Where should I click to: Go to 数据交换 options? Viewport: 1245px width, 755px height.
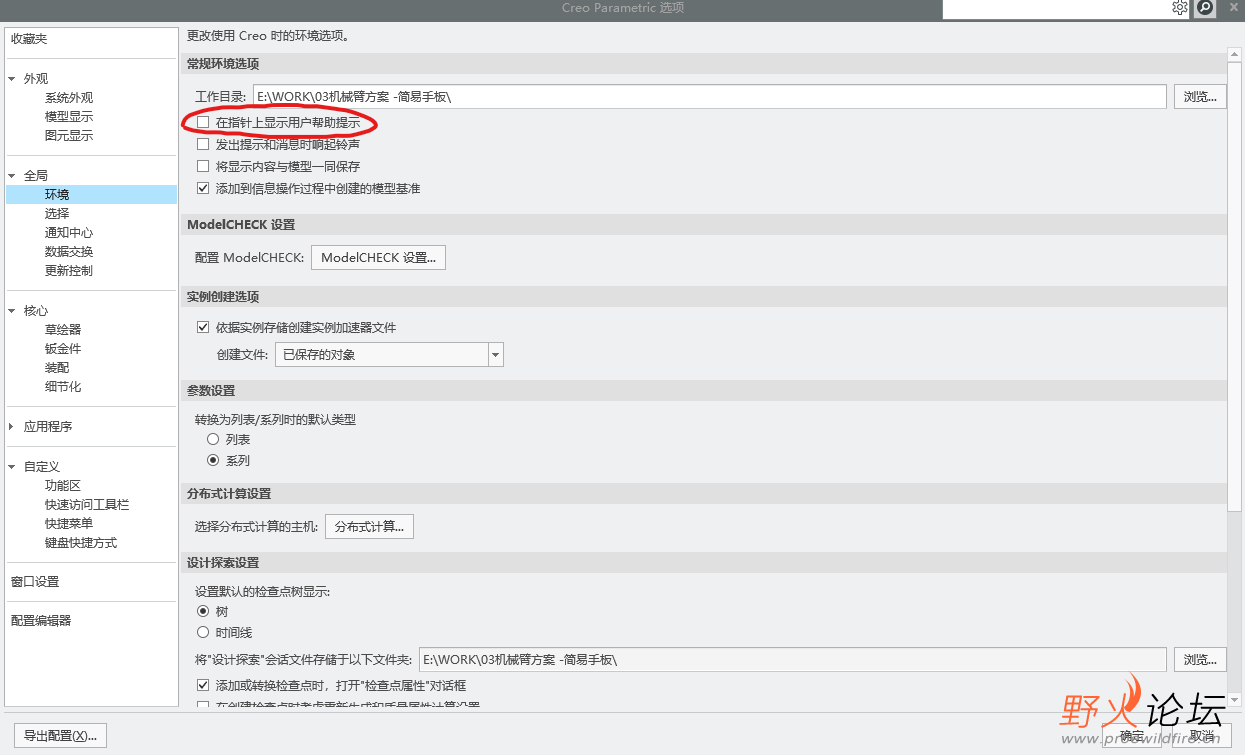pos(69,252)
